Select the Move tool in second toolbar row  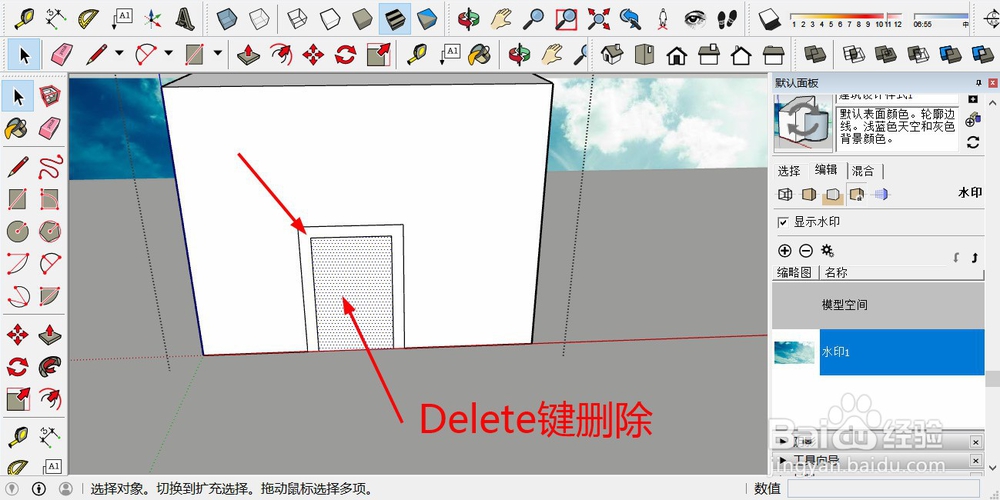tap(313, 55)
